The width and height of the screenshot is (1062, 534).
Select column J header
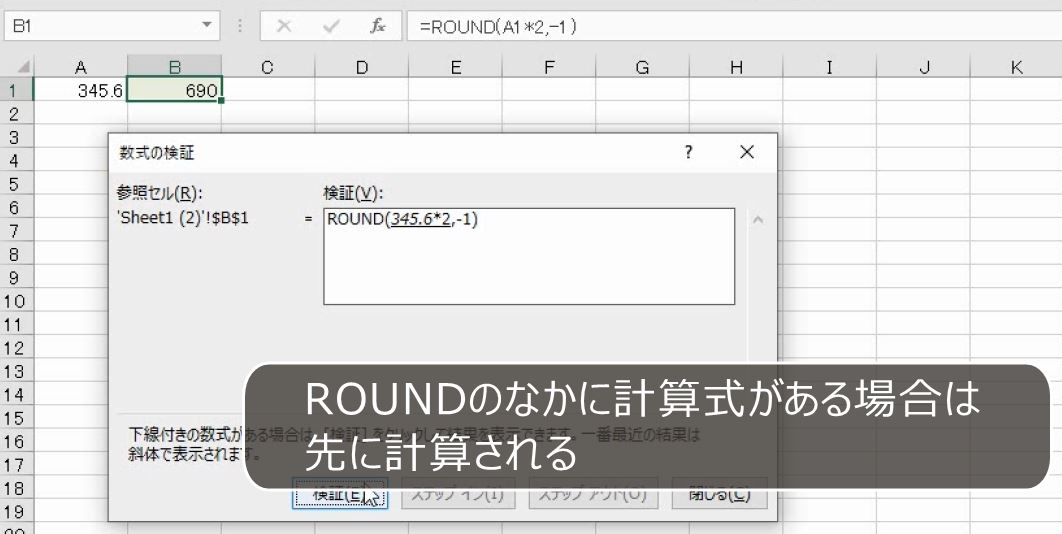(923, 67)
